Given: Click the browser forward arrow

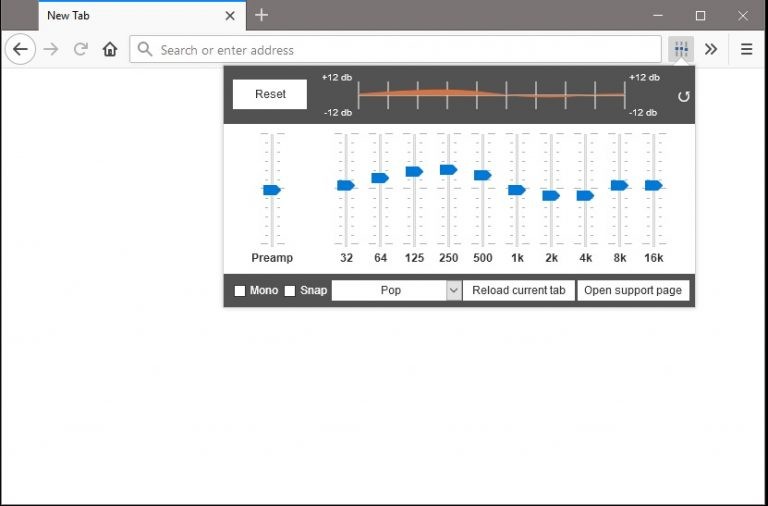Looking at the screenshot, I should pos(51,49).
